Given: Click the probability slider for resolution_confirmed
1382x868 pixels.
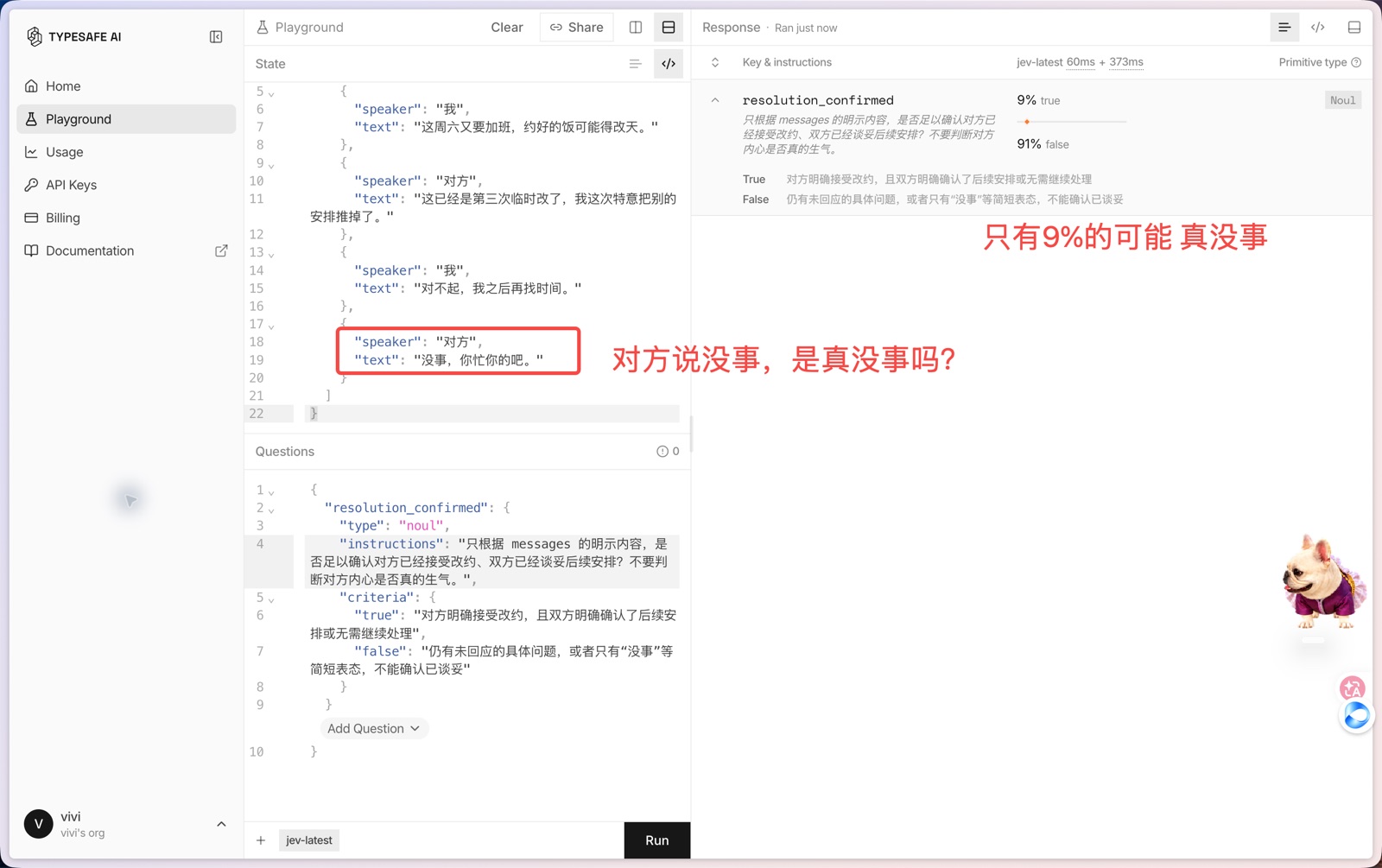Looking at the screenshot, I should [1072, 122].
